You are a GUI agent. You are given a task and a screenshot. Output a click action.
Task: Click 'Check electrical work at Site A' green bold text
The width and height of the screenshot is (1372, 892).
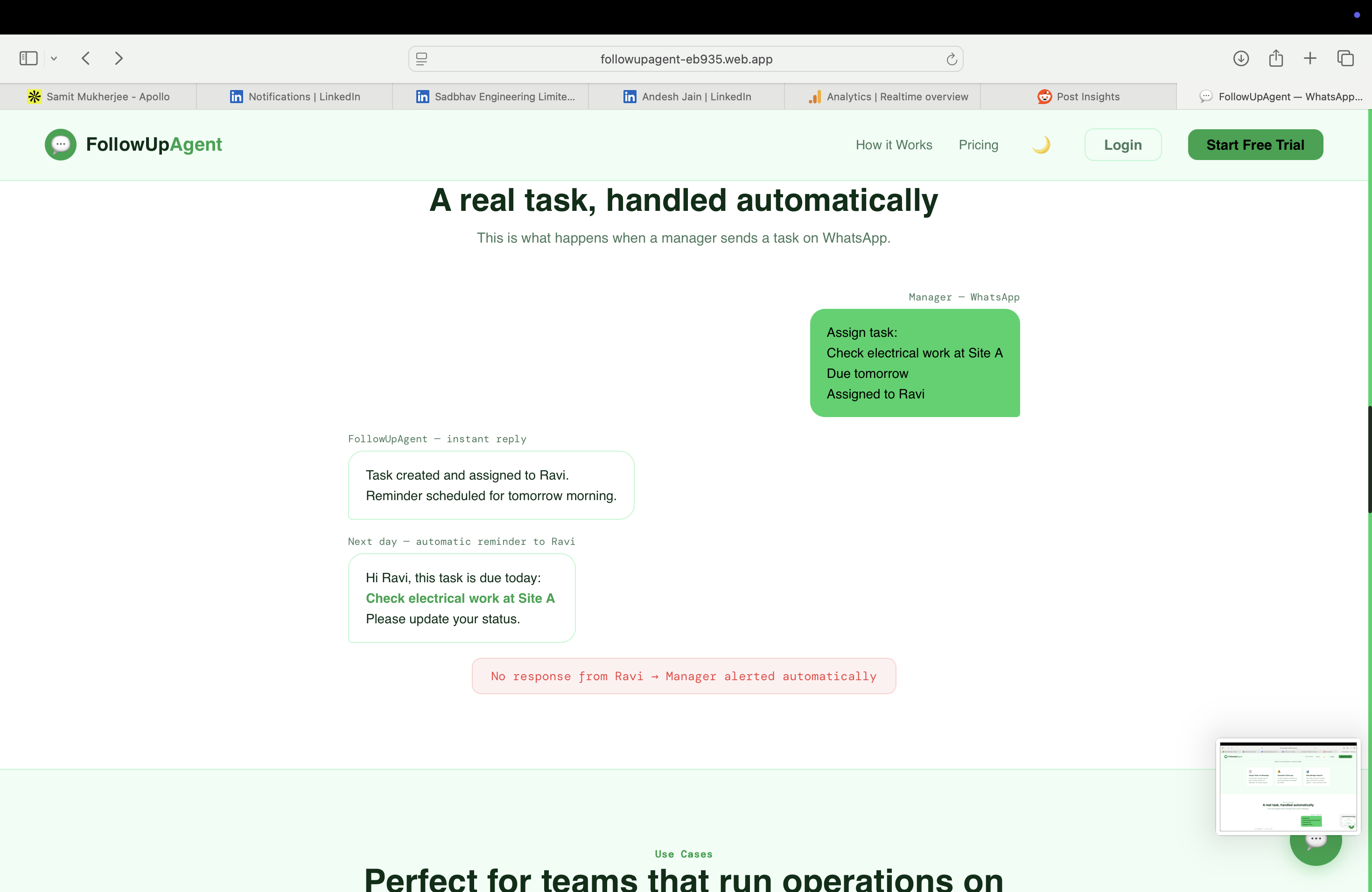pyautogui.click(x=460, y=598)
